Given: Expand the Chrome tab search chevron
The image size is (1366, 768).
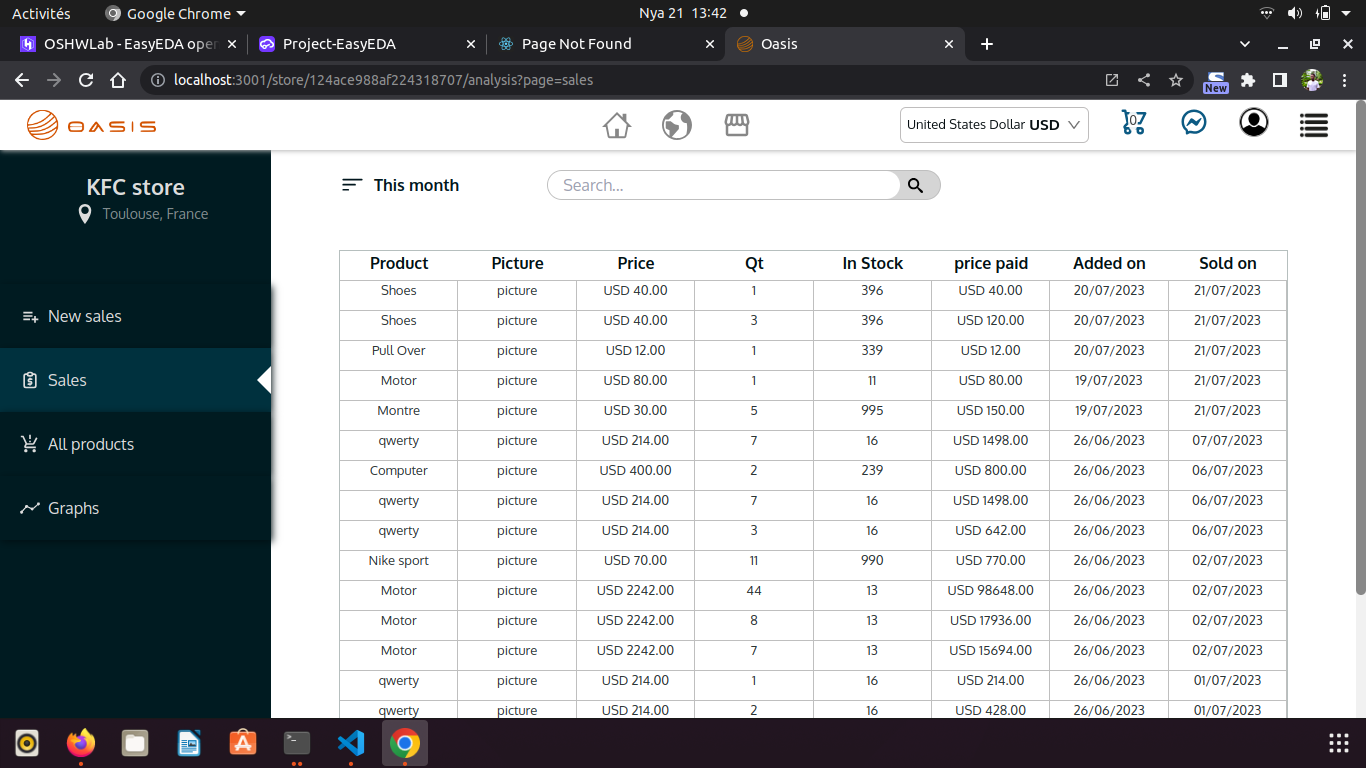Looking at the screenshot, I should (x=1245, y=44).
